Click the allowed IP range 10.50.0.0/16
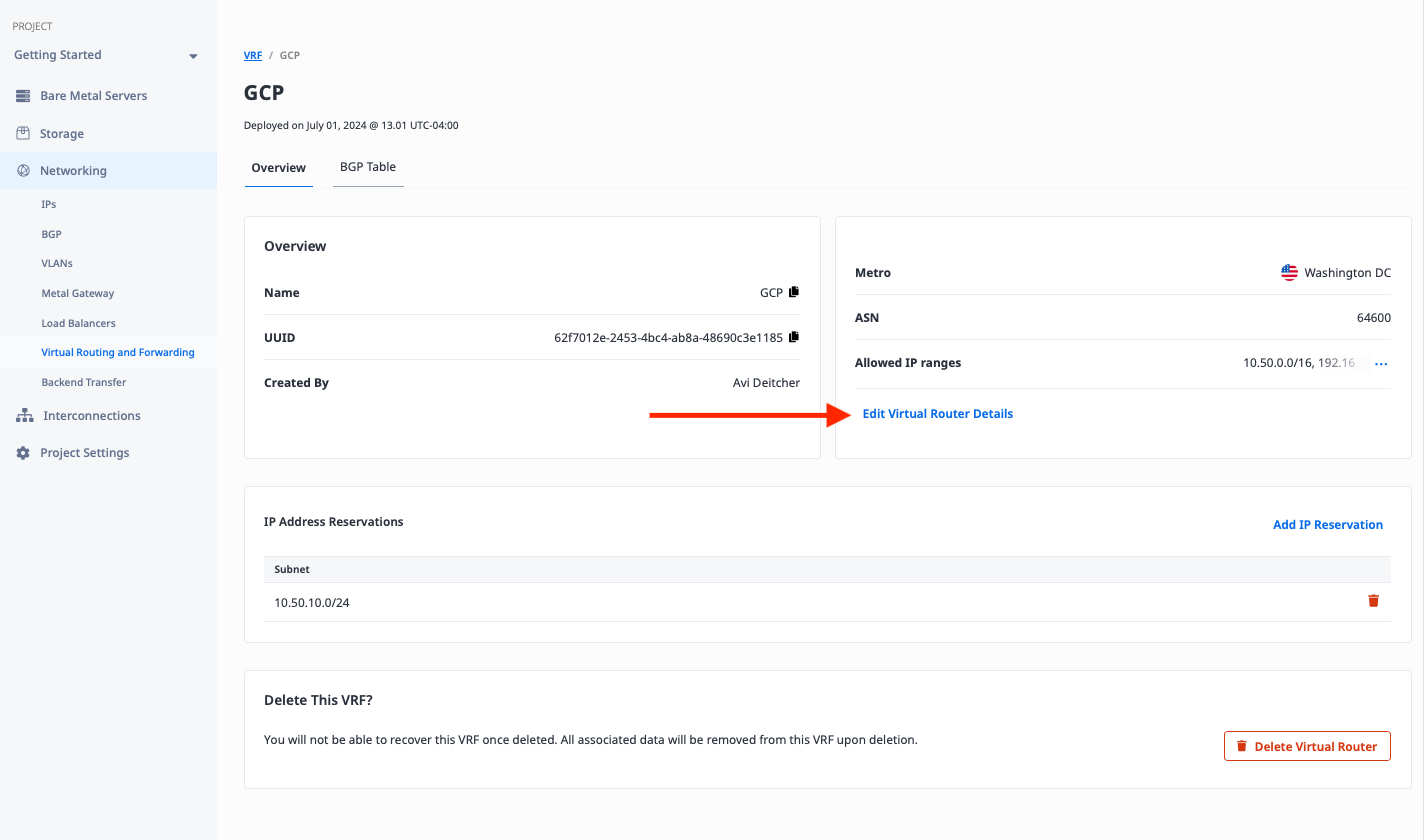 tap(1279, 363)
